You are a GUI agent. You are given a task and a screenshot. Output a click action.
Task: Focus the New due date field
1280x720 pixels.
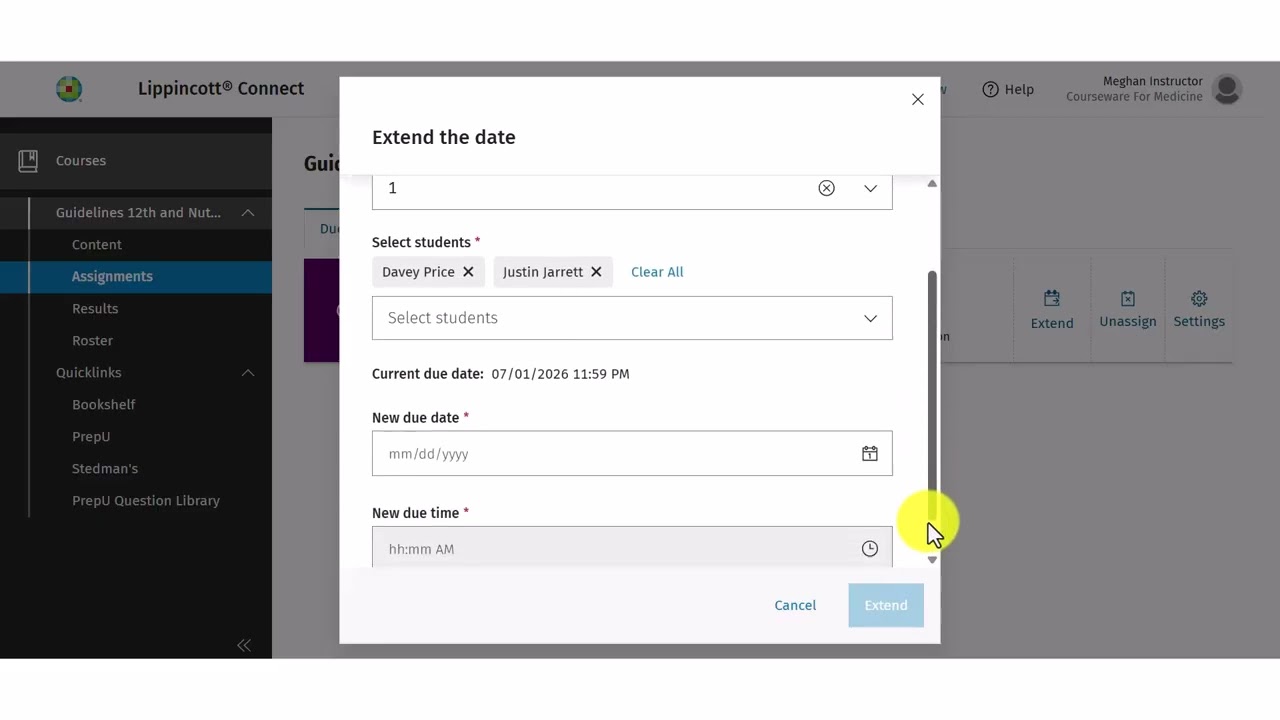[632, 454]
